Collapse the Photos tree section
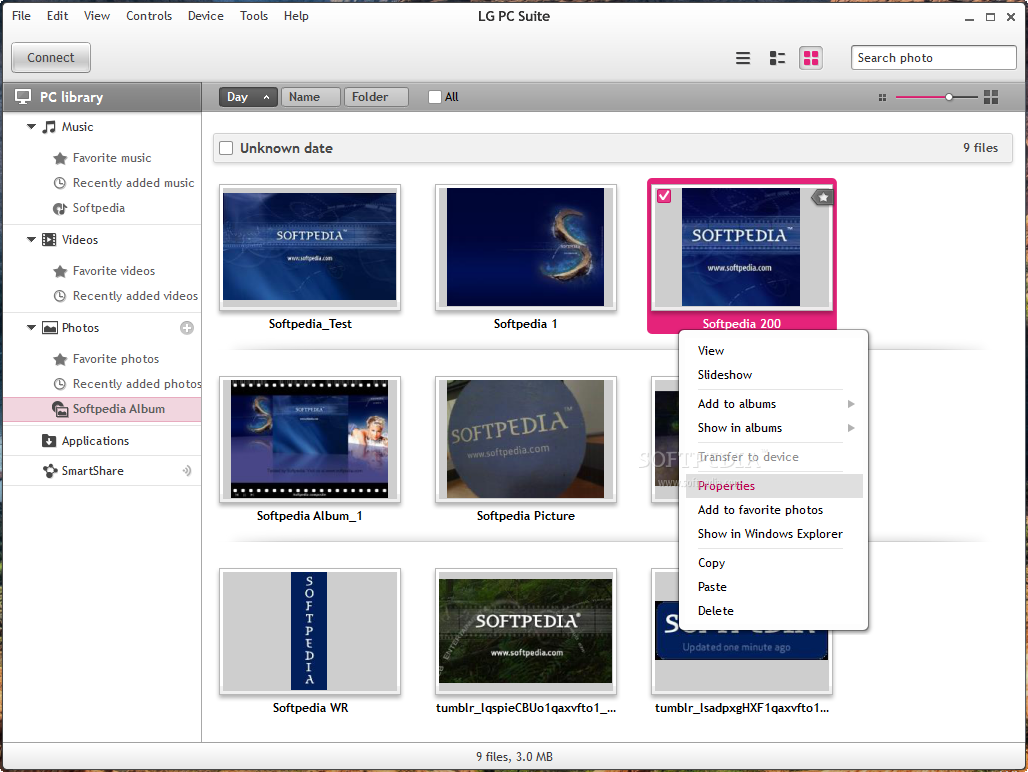The height and width of the screenshot is (772, 1028). (x=31, y=327)
